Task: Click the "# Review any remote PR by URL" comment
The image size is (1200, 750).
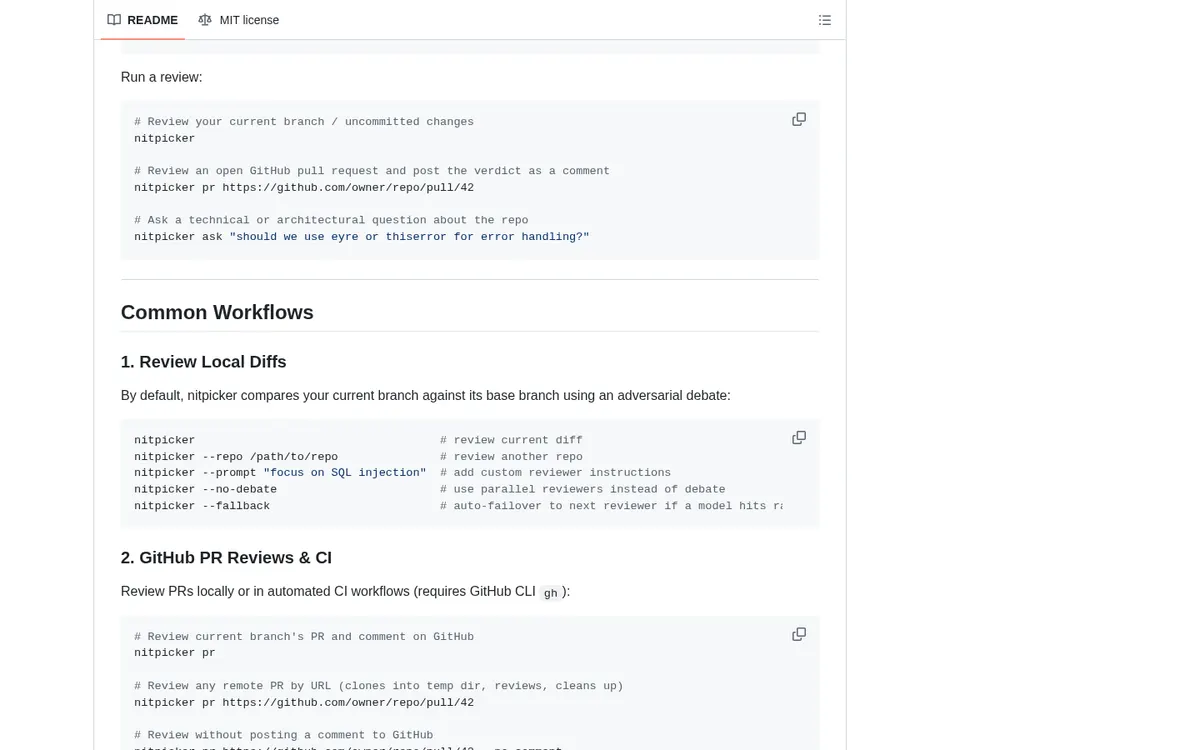Action: (x=379, y=686)
